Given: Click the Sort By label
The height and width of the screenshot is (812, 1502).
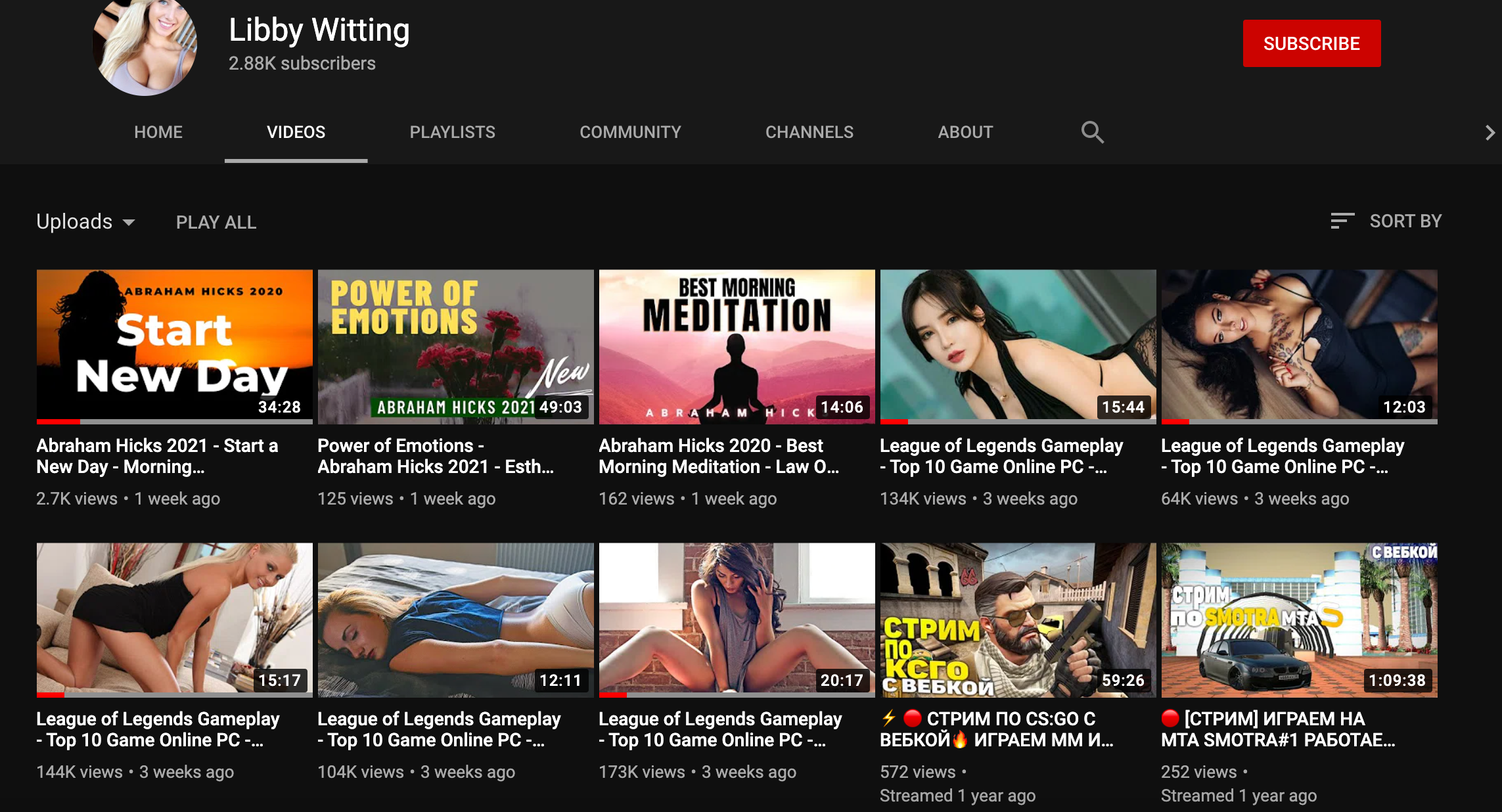Looking at the screenshot, I should click(1405, 221).
